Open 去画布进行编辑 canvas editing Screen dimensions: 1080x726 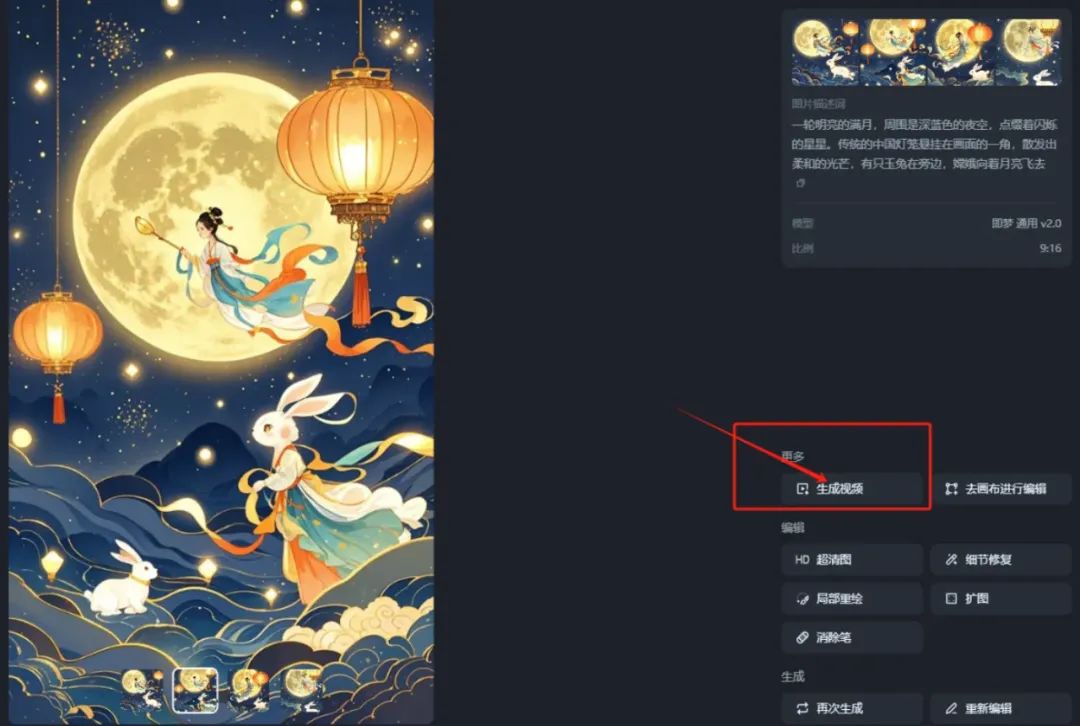point(1001,488)
